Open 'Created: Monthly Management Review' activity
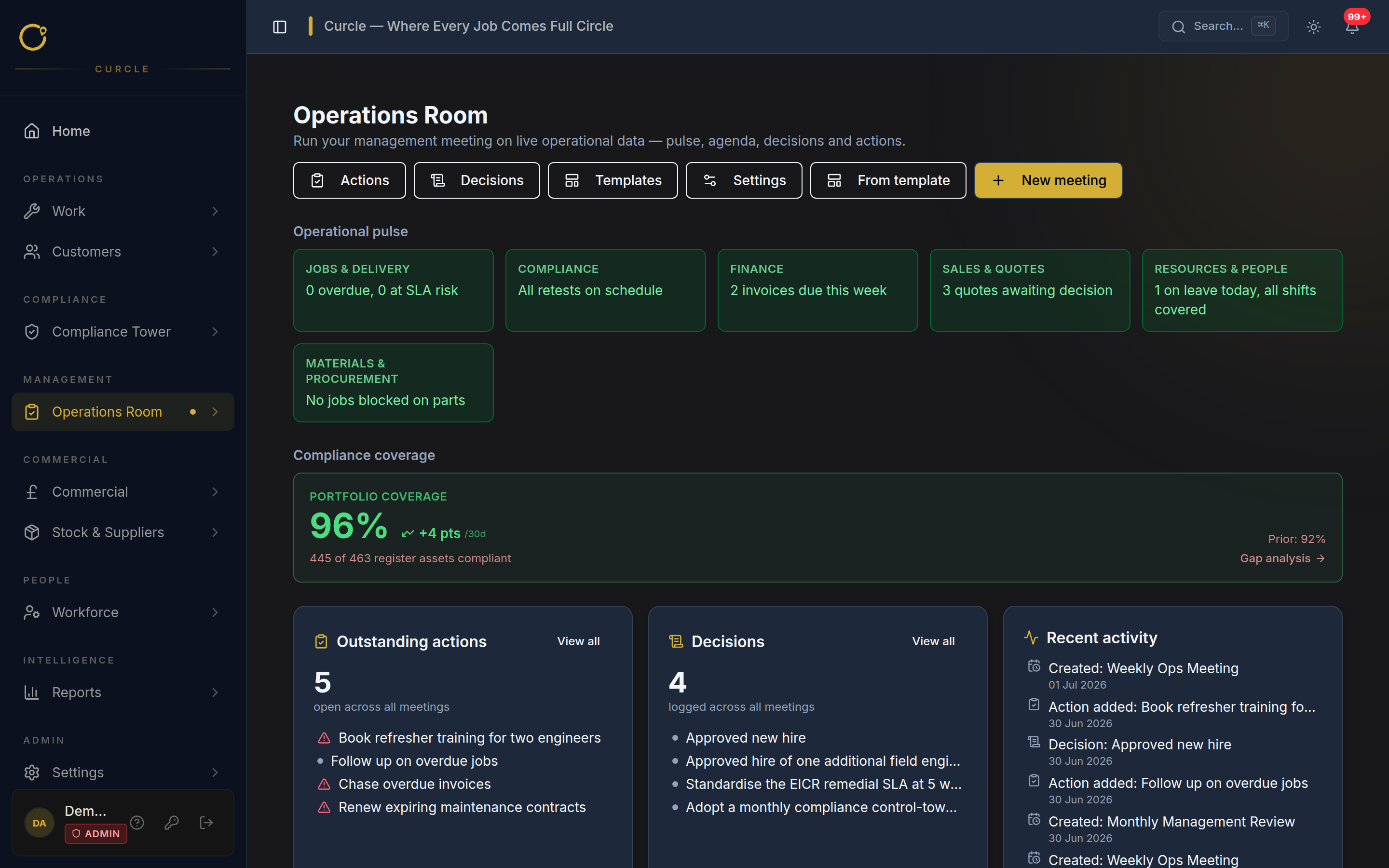Image resolution: width=1389 pixels, height=868 pixels. coord(1171,822)
